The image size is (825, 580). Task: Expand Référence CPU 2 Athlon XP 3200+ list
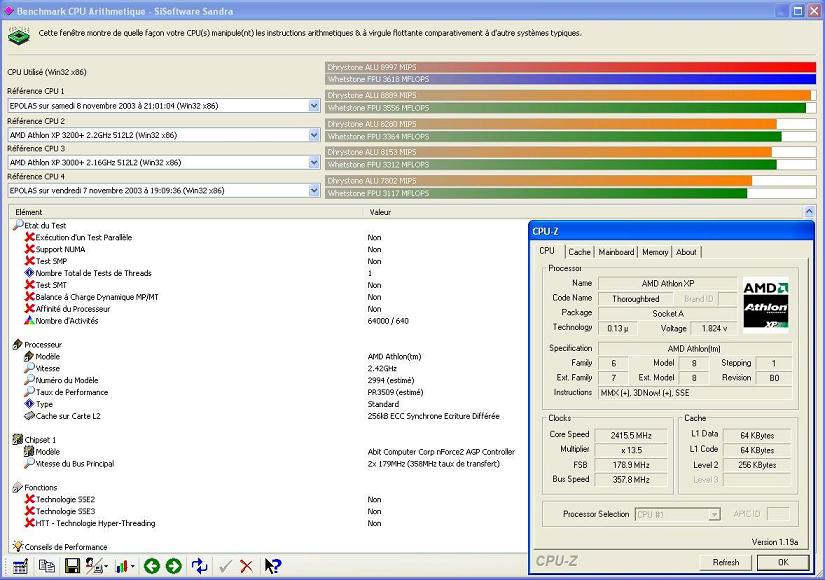[x=313, y=134]
